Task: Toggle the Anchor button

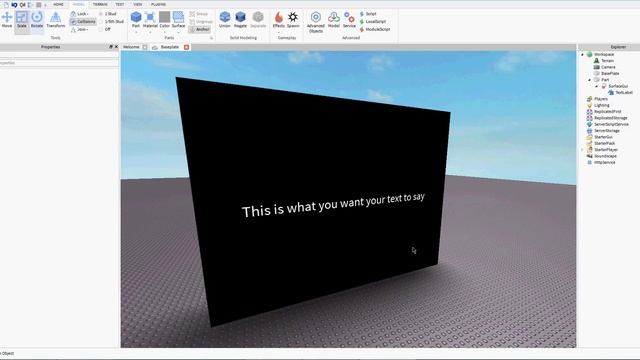Action: click(x=200, y=29)
